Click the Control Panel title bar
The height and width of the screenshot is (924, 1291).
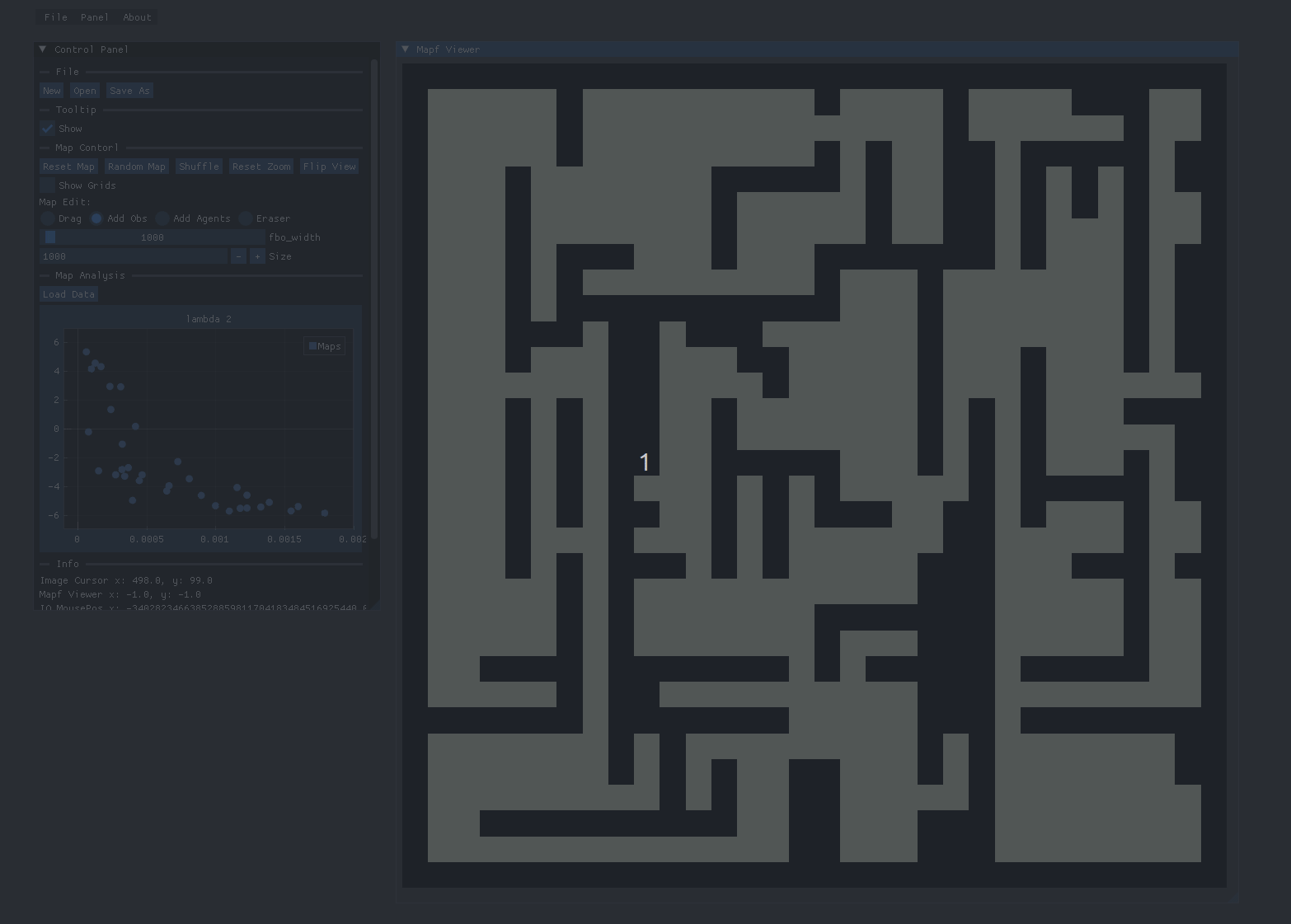207,49
